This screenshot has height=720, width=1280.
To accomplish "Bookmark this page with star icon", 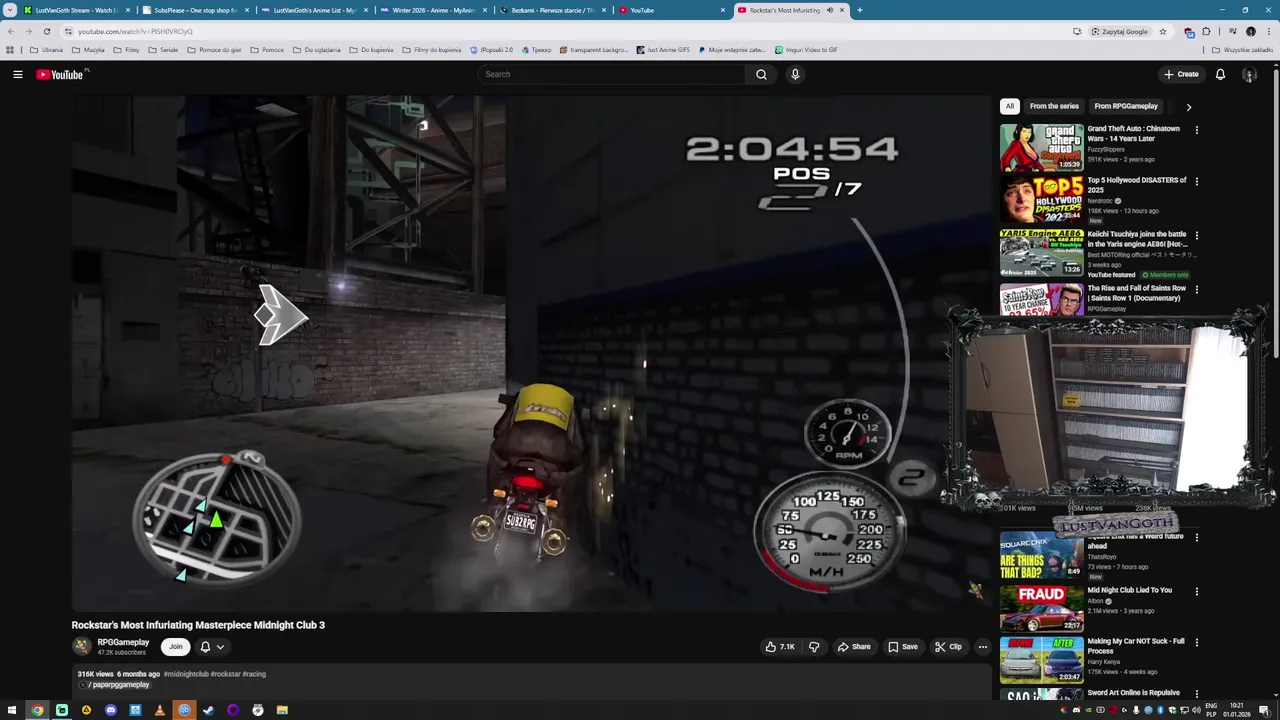I will 1162,31.
